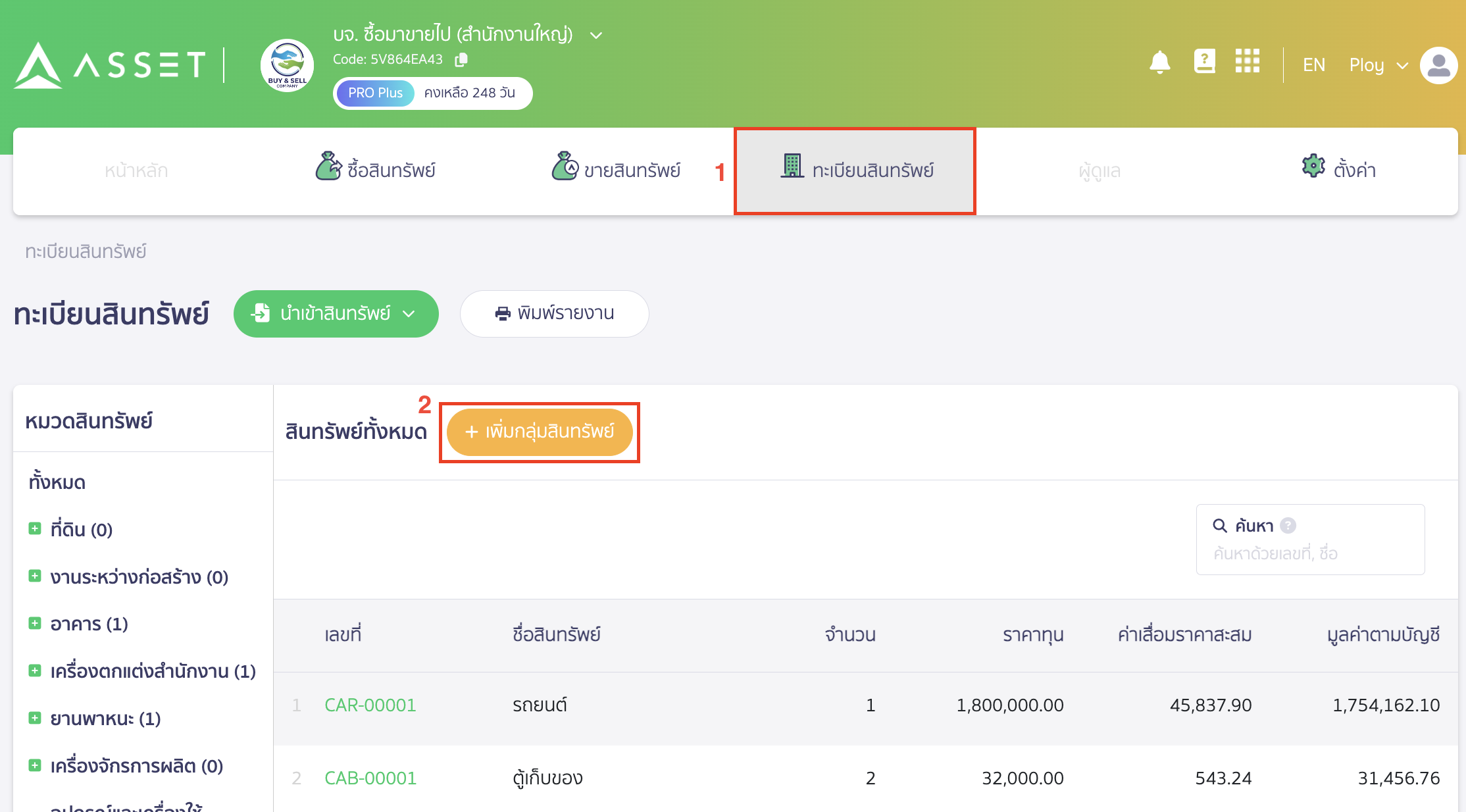
Task: Open the ตั้งค่า settings tab
Action: pyautogui.click(x=1339, y=170)
